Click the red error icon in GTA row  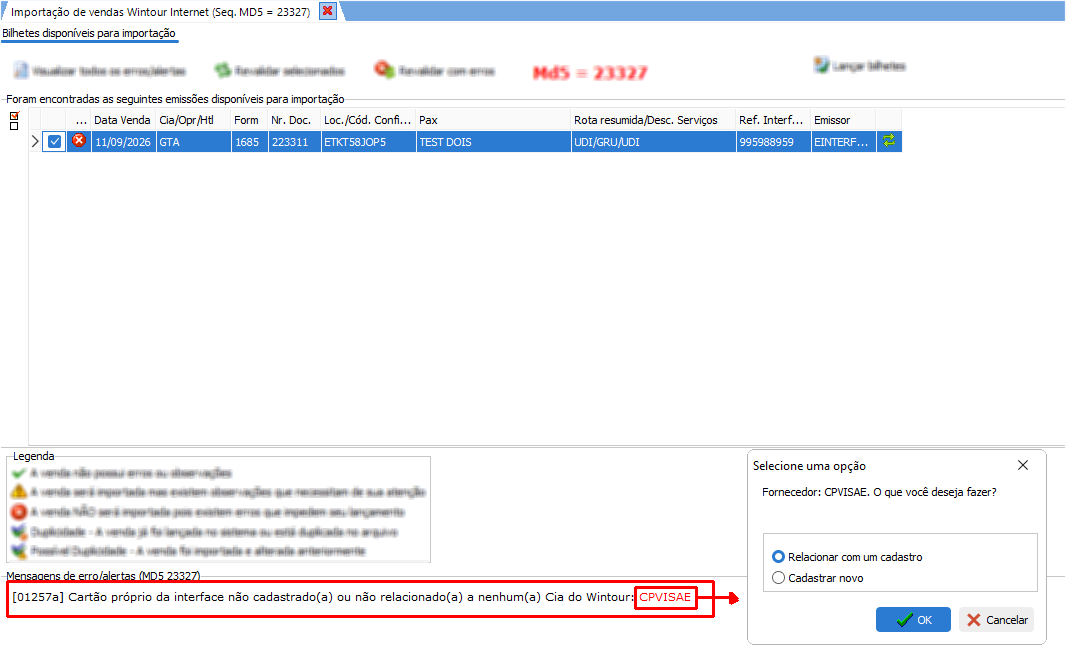click(80, 141)
